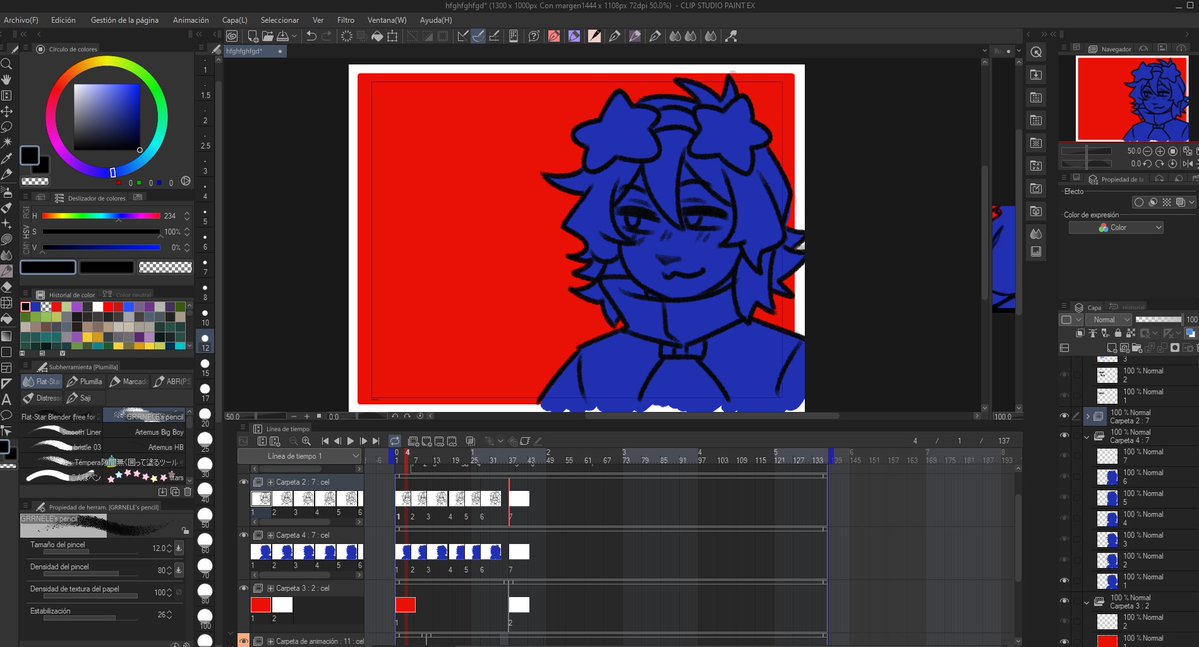The width and height of the screenshot is (1199, 647).
Task: Toggle visibility of Carpeta 3 : 2 layer
Action: [1064, 601]
